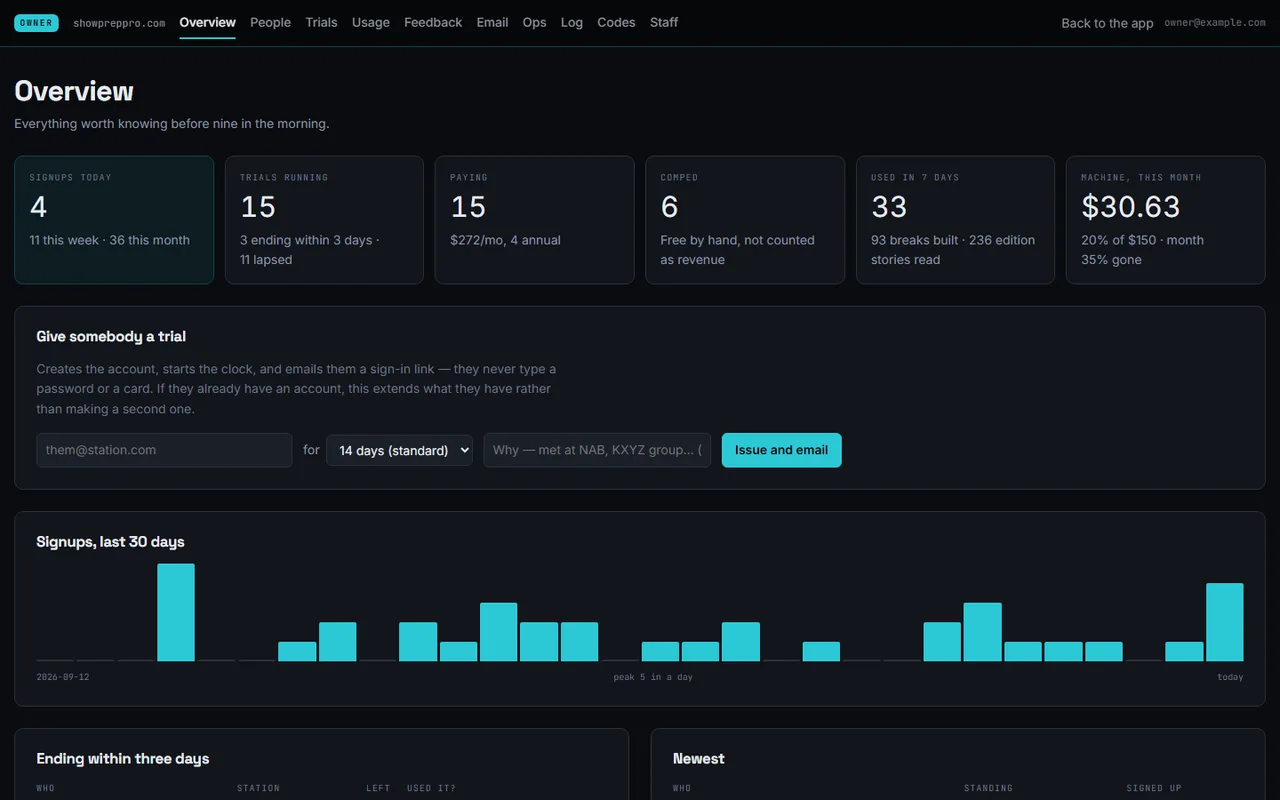Click the Newest panel heading
The width and height of the screenshot is (1280, 800).
coord(699,759)
